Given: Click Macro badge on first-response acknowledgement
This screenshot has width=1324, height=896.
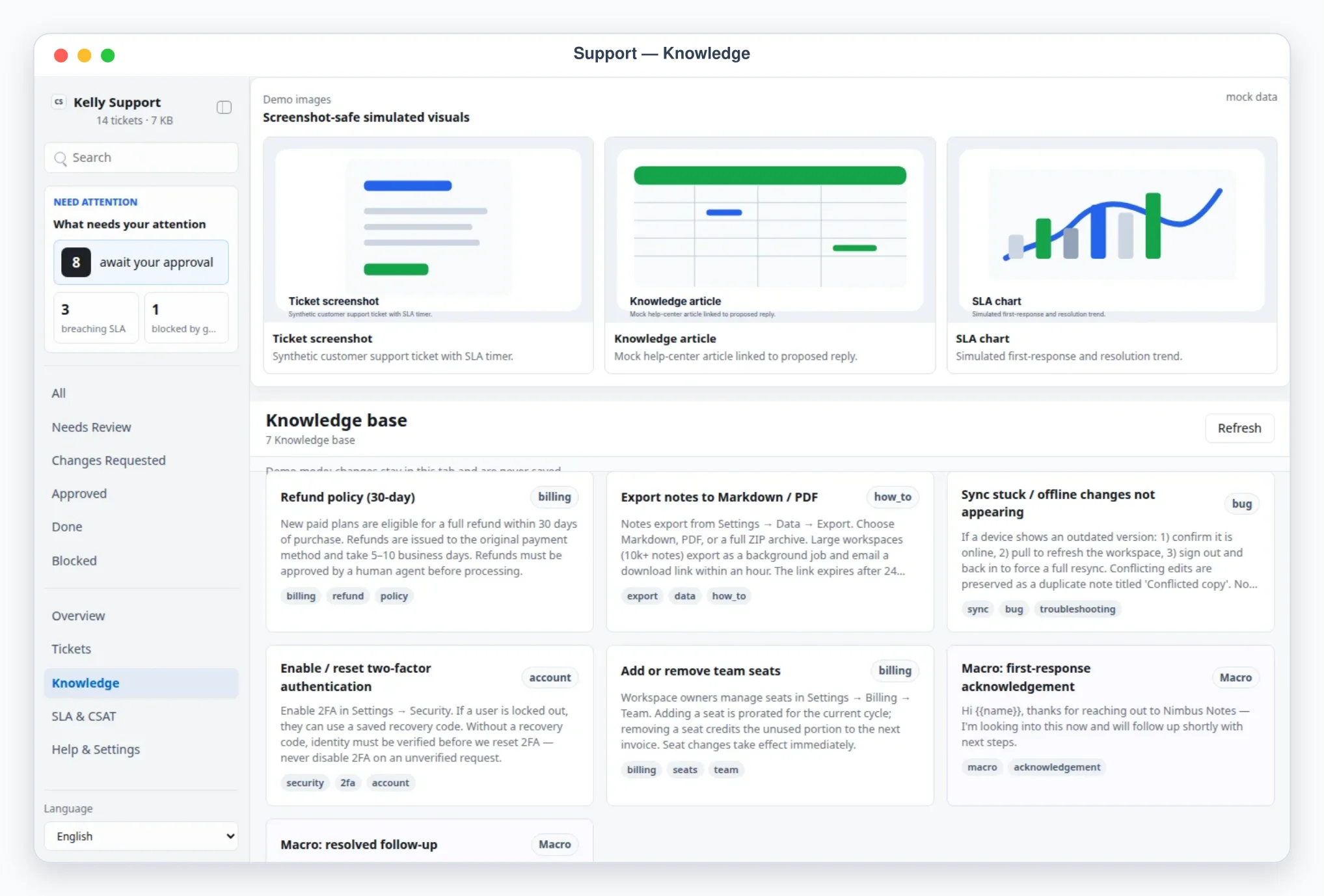Looking at the screenshot, I should 1236,677.
